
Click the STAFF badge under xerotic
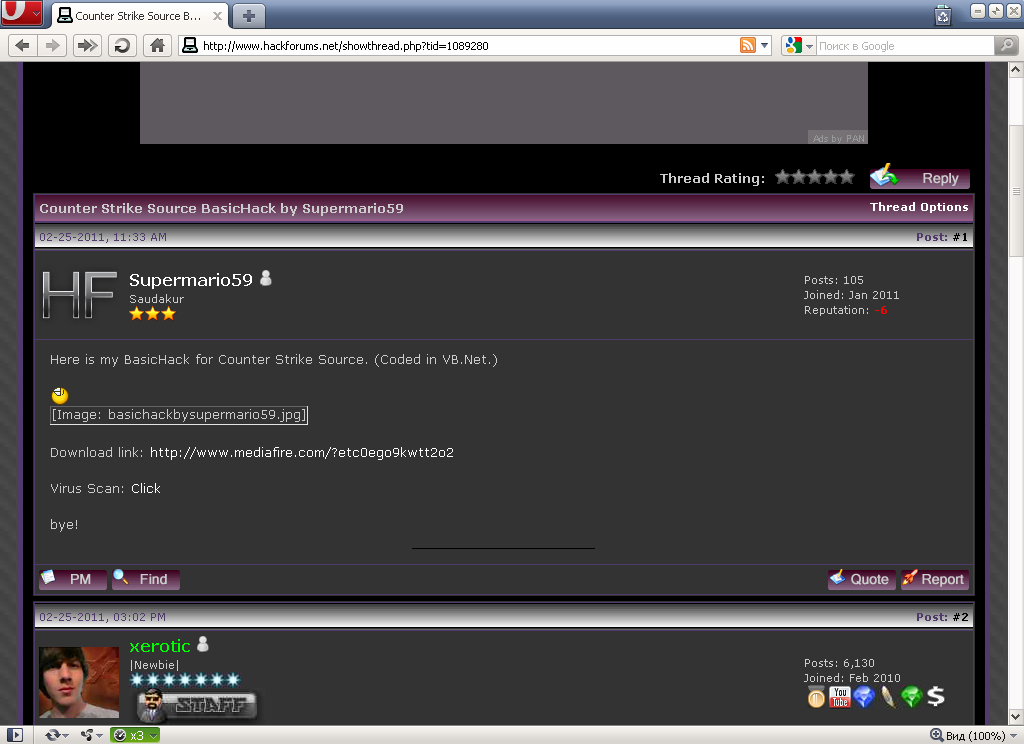coord(198,705)
